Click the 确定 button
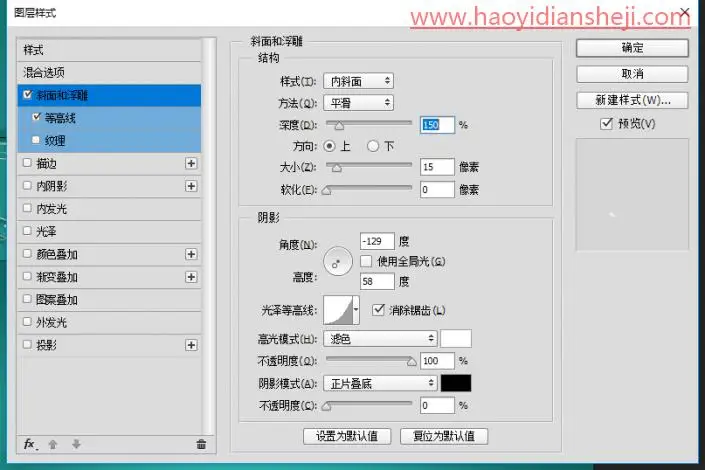The height and width of the screenshot is (470, 705). [x=632, y=48]
